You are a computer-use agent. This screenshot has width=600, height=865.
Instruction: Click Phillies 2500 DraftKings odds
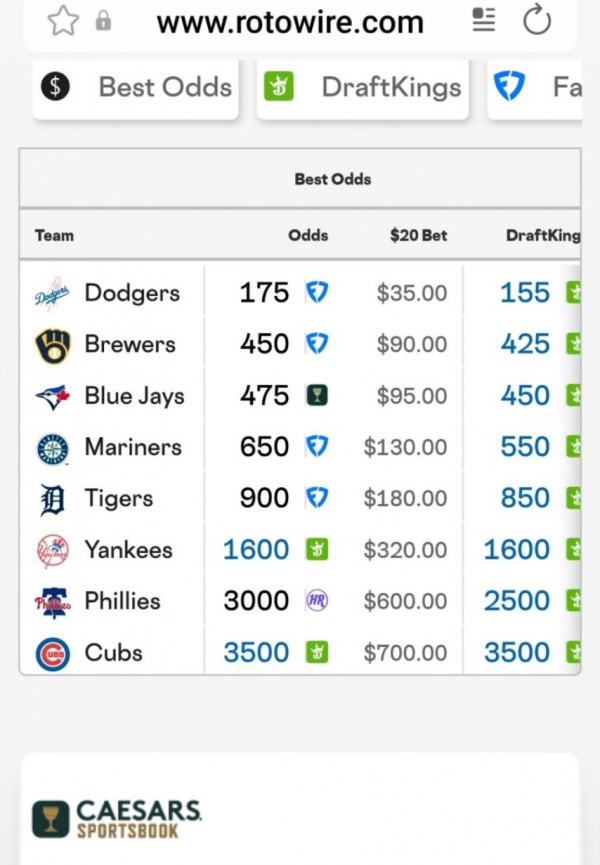coord(517,601)
